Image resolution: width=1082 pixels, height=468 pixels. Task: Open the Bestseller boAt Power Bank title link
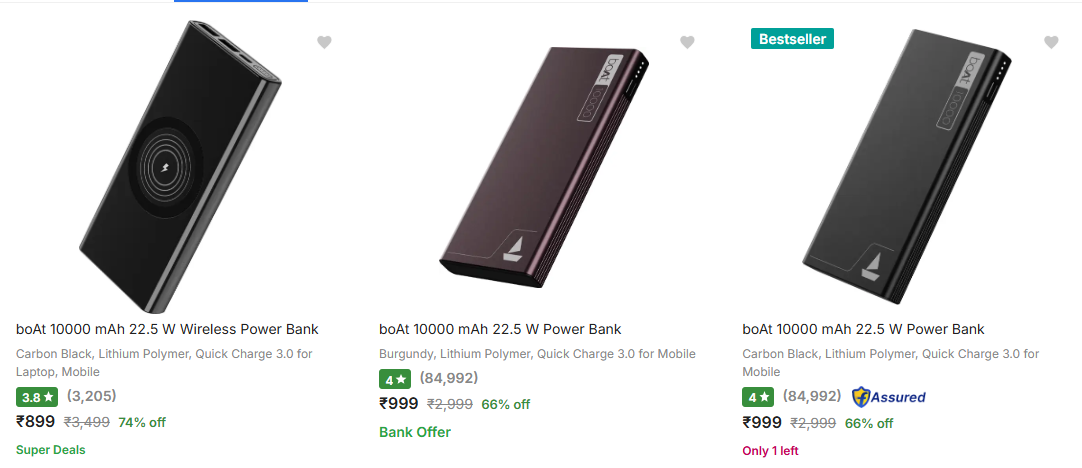(863, 329)
